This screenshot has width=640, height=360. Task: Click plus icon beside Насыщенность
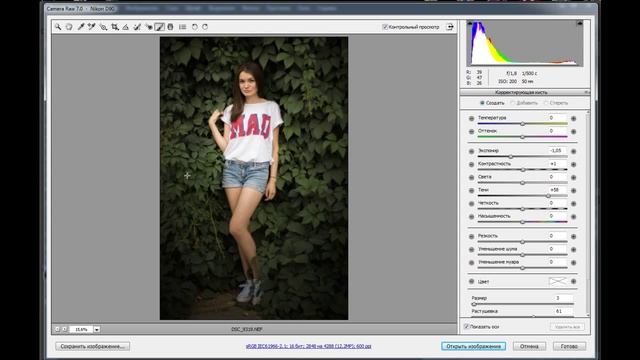pos(573,216)
